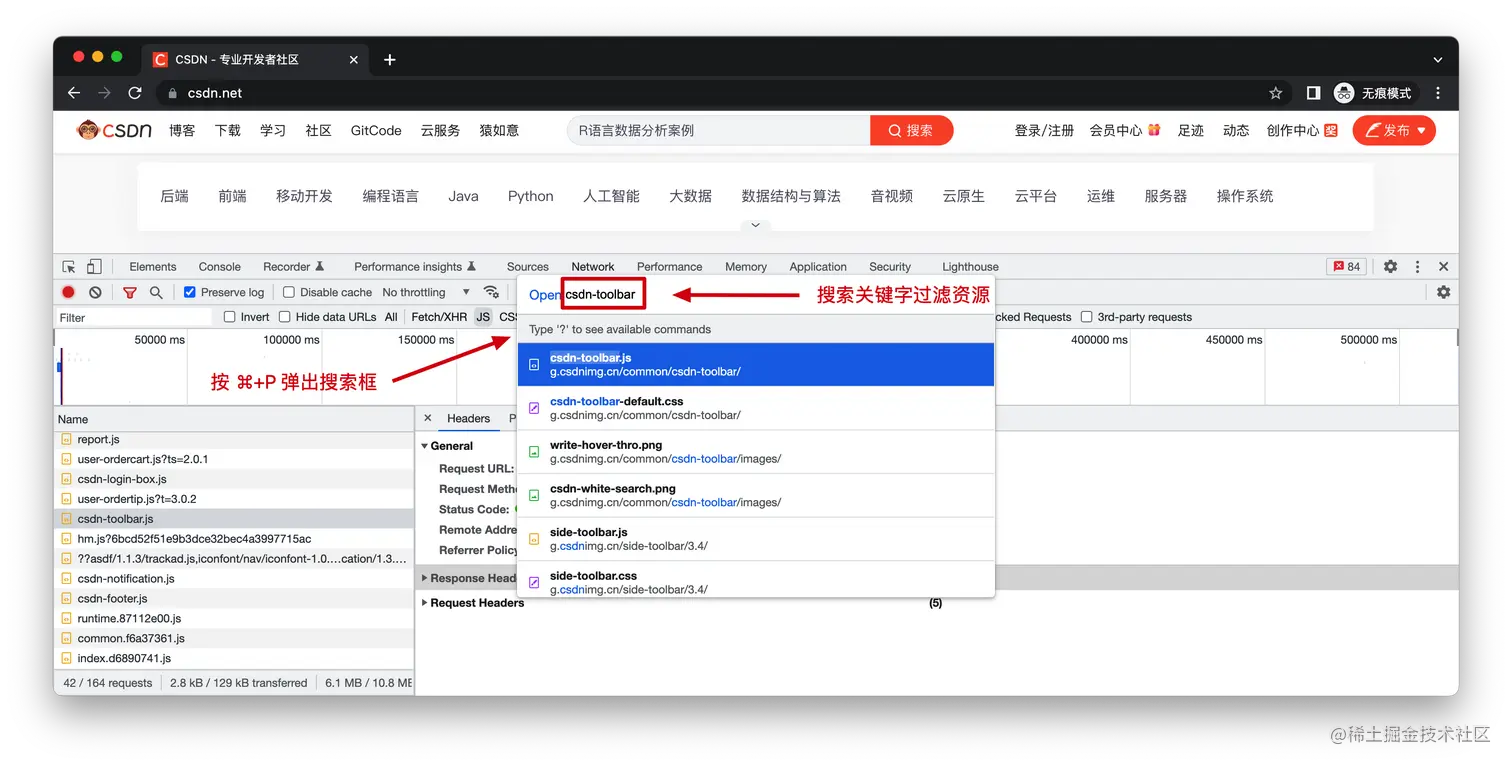1512x766 pixels.
Task: Check the Invert filter checkbox
Action: (x=230, y=317)
